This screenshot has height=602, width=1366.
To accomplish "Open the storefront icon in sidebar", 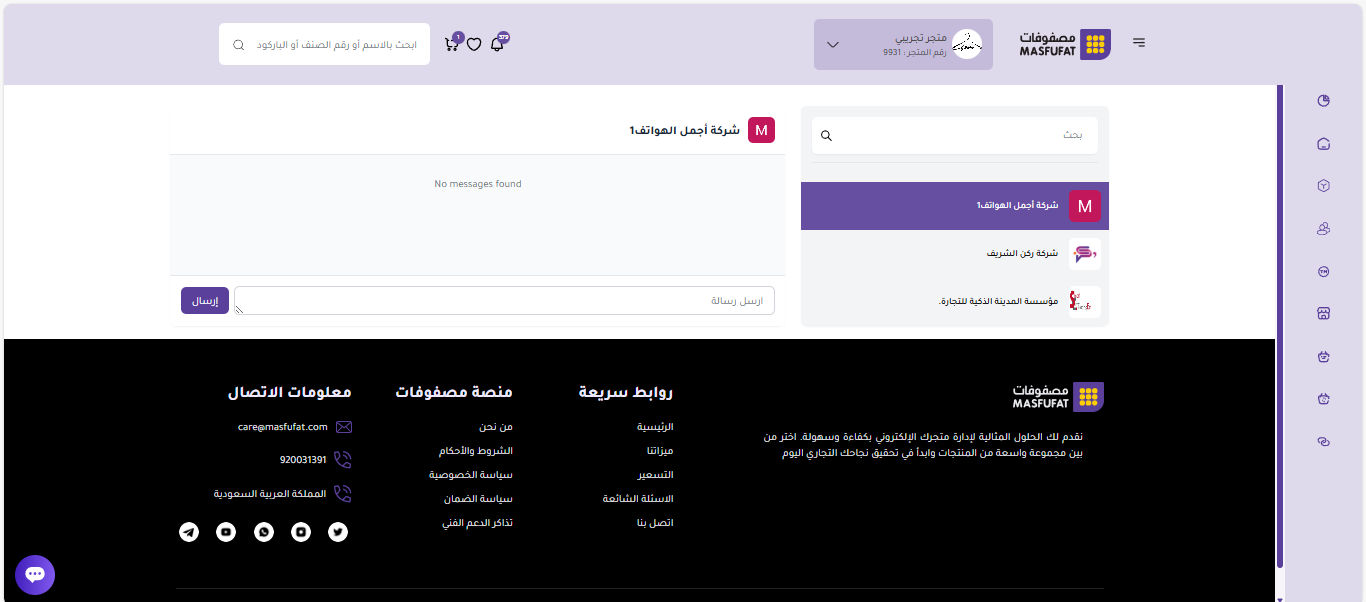I will tap(1324, 313).
